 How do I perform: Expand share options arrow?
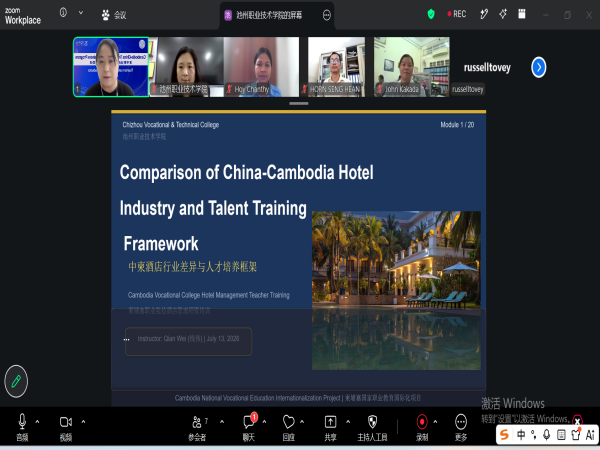point(348,422)
